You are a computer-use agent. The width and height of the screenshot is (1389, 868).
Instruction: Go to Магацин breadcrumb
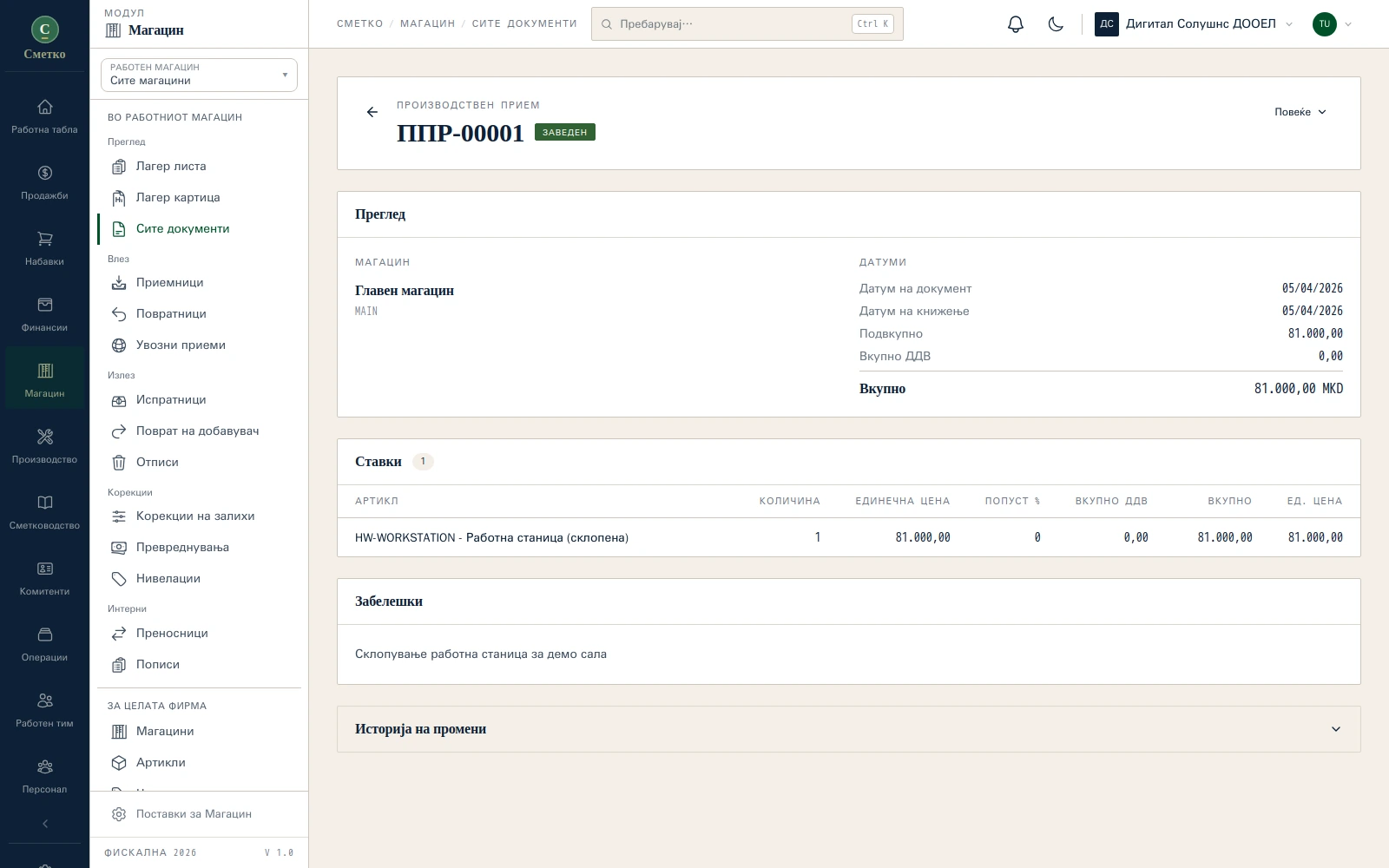tap(428, 24)
